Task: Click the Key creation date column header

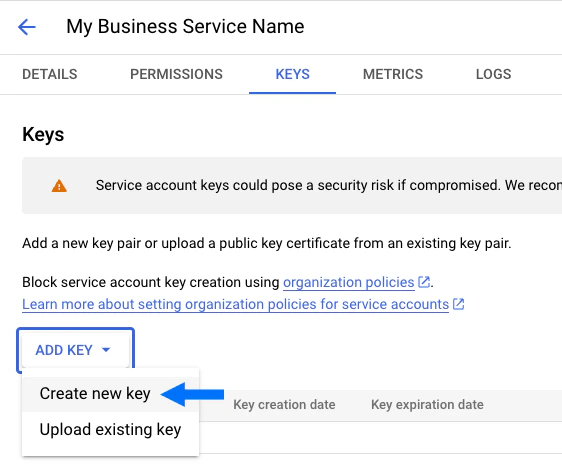Action: point(284,405)
